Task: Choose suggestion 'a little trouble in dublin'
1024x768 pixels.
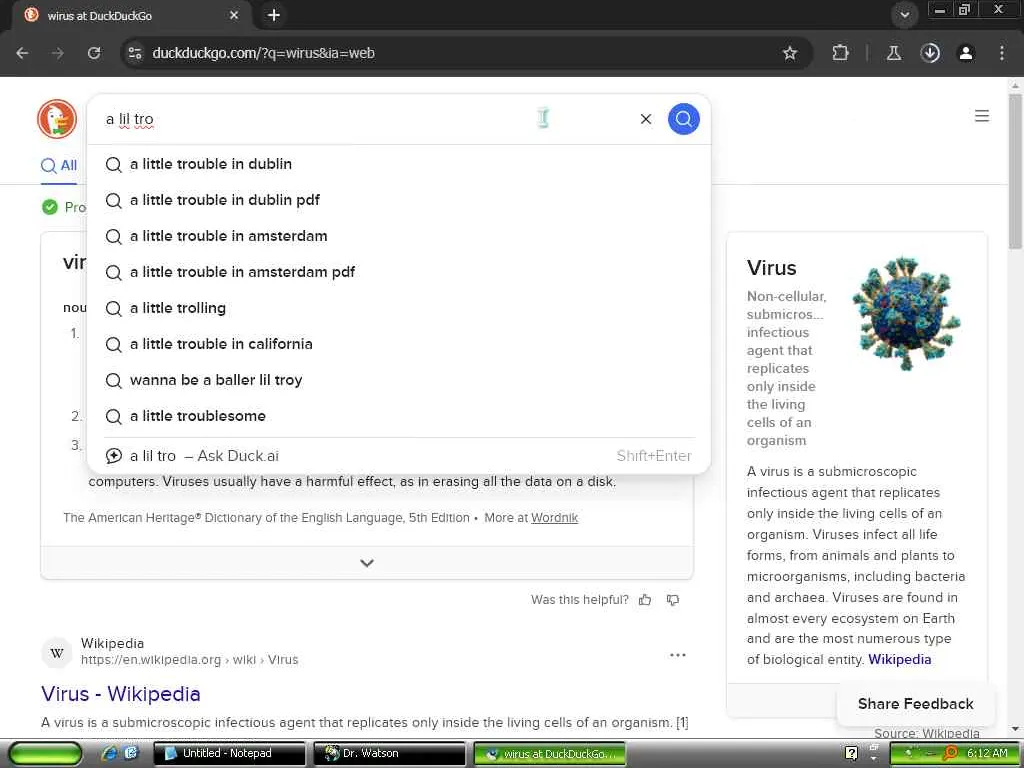Action: [398, 164]
